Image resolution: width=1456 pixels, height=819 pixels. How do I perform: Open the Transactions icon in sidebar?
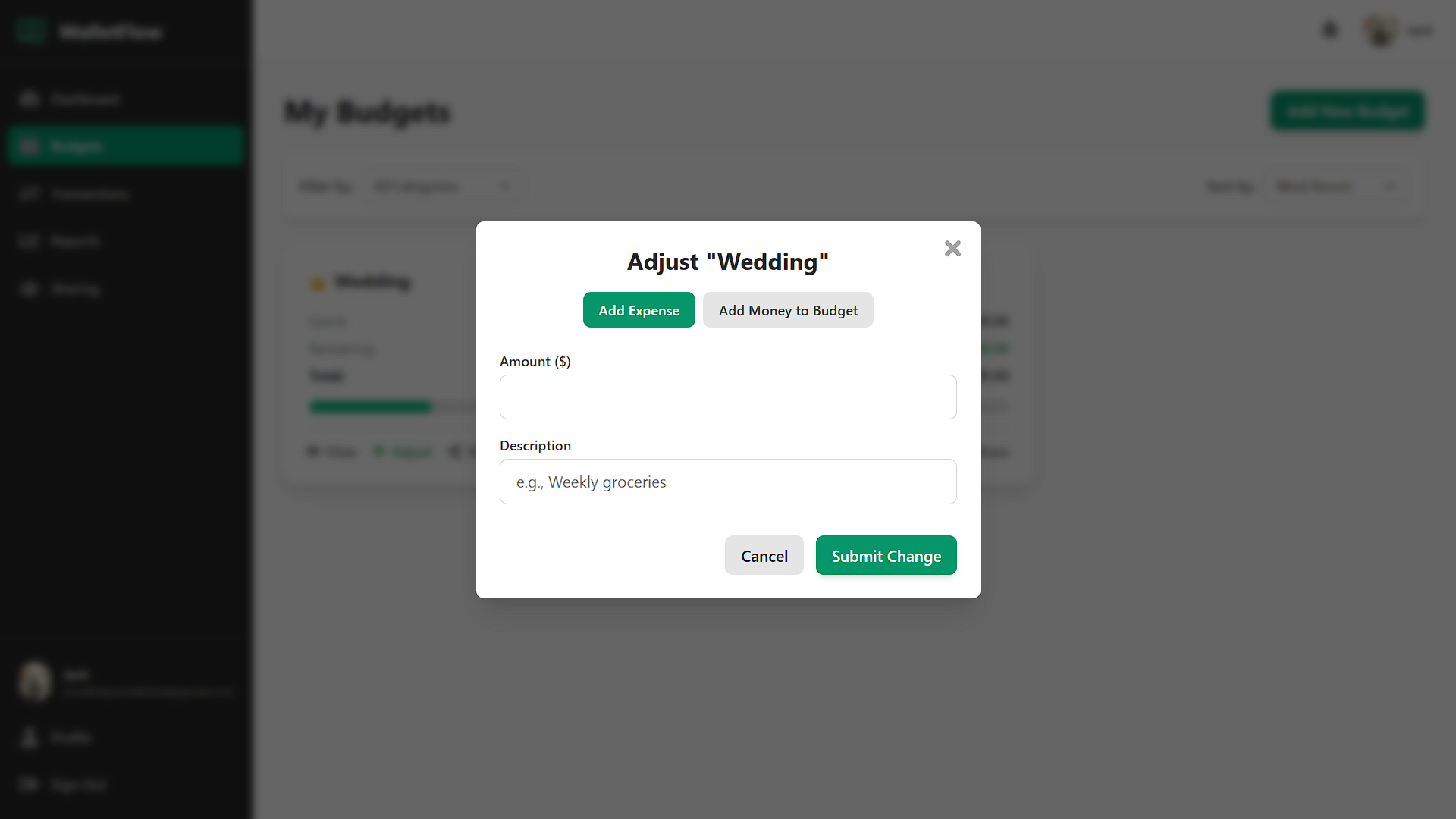(30, 194)
